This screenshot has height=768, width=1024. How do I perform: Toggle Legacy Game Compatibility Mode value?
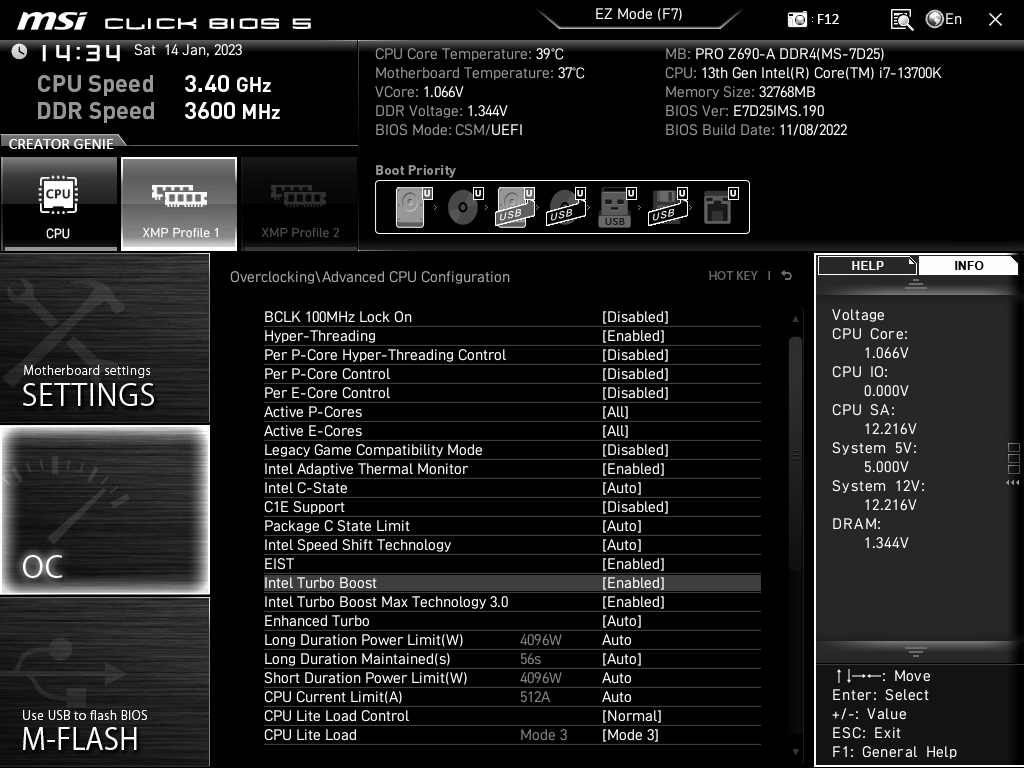coord(635,450)
